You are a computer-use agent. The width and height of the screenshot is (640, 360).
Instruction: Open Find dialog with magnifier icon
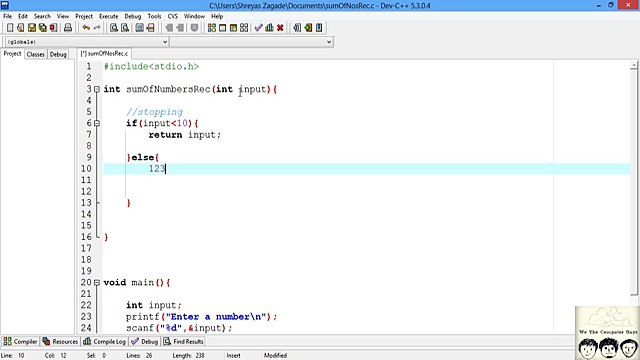pyautogui.click(x=114, y=28)
